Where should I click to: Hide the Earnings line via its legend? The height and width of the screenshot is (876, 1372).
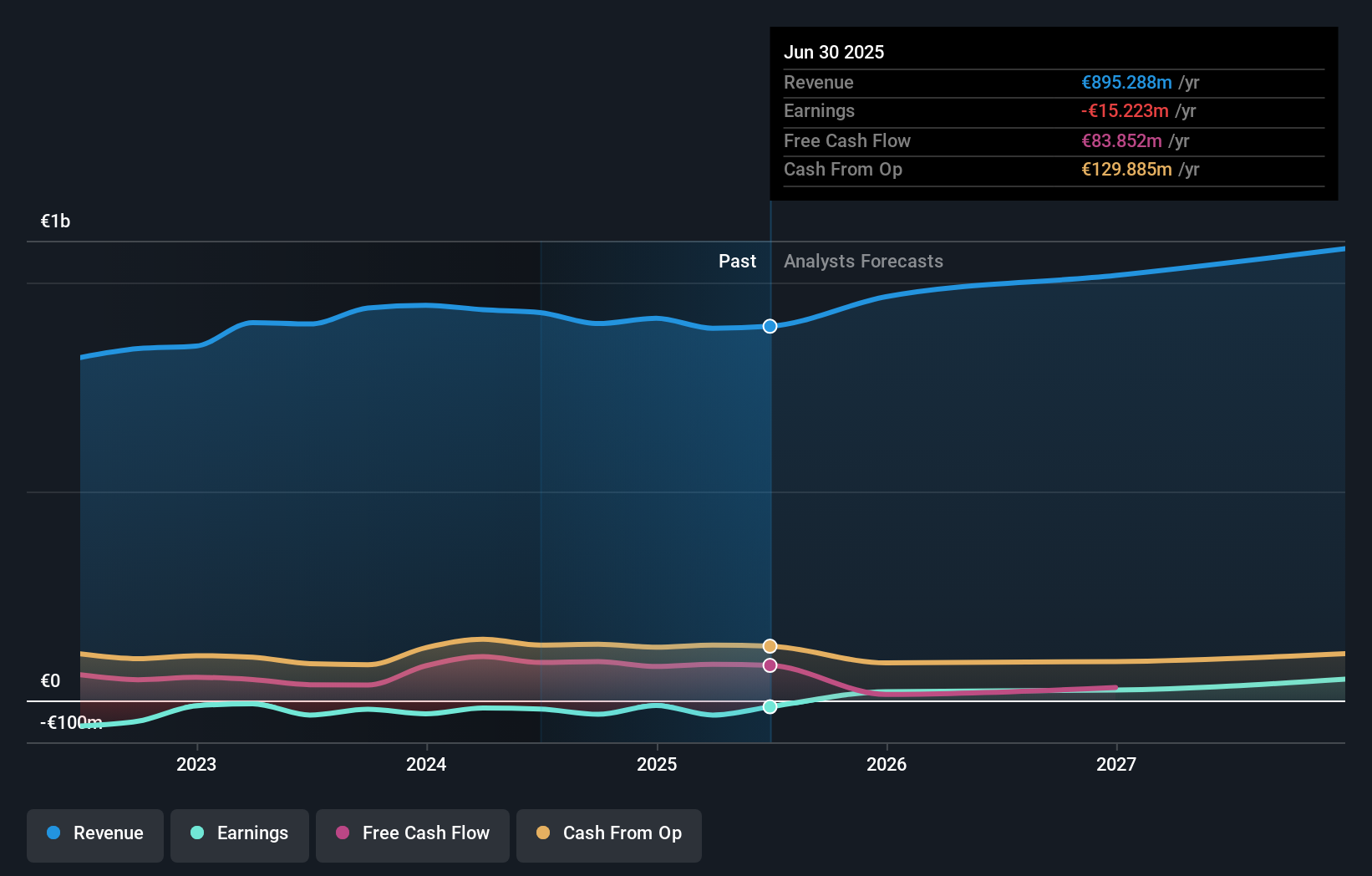(240, 835)
